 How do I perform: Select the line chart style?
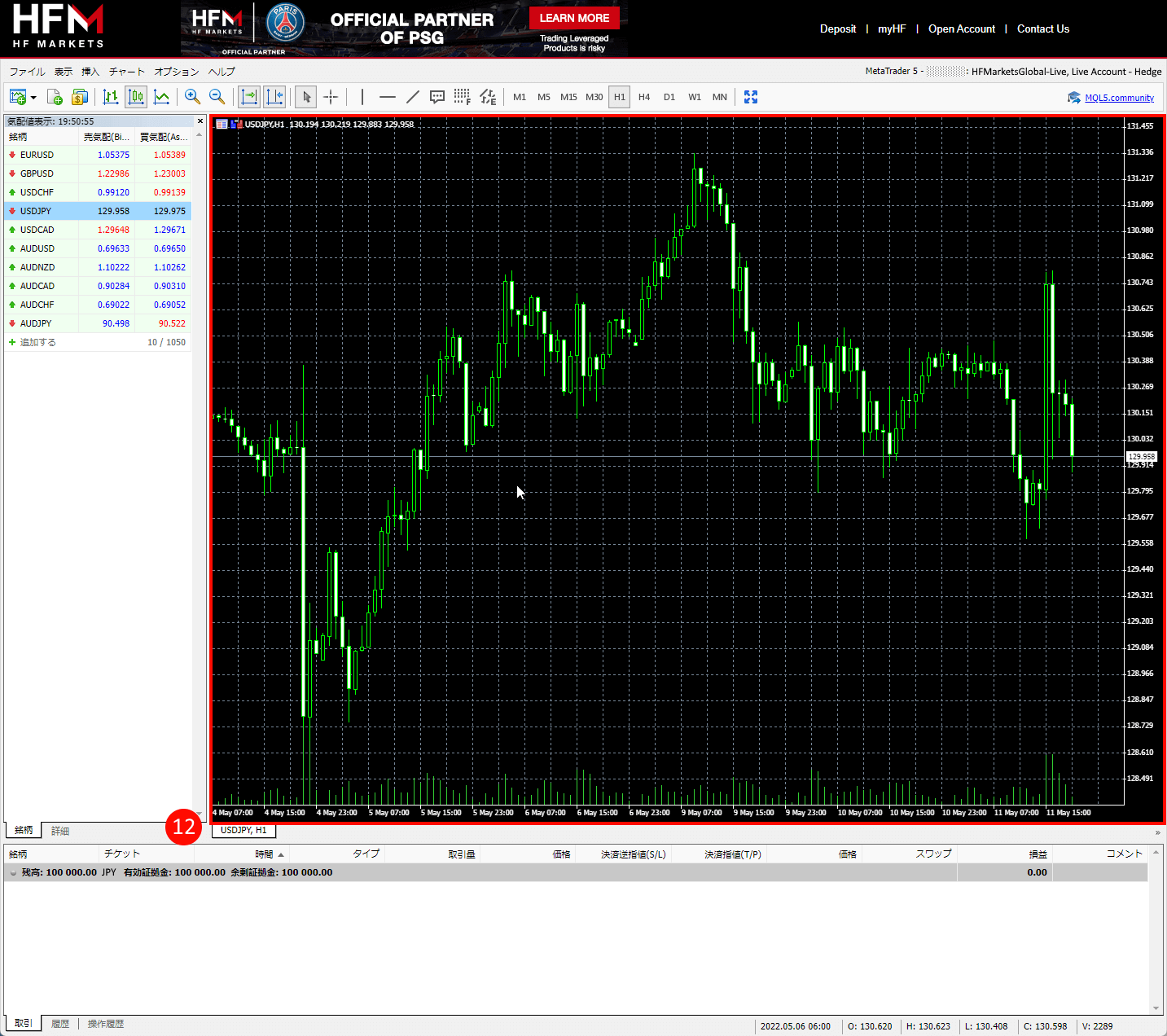coord(161,97)
